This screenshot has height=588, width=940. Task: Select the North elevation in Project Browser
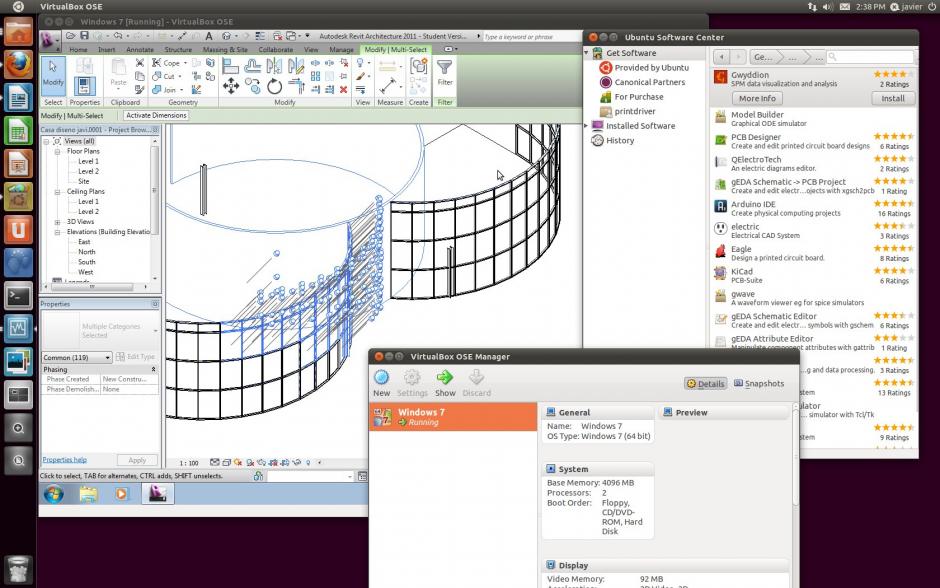(86, 252)
